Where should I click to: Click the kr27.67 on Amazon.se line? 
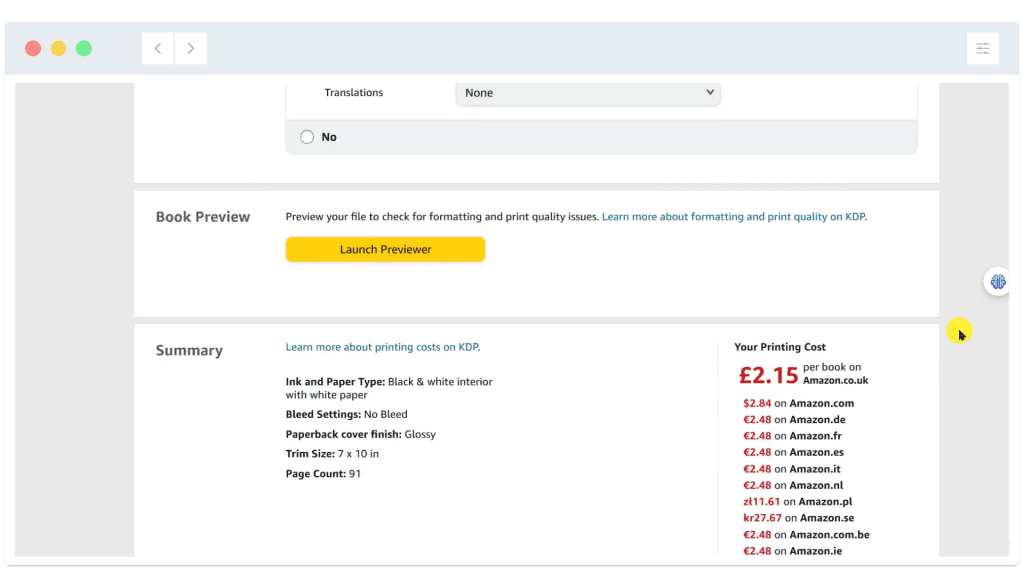tap(798, 518)
